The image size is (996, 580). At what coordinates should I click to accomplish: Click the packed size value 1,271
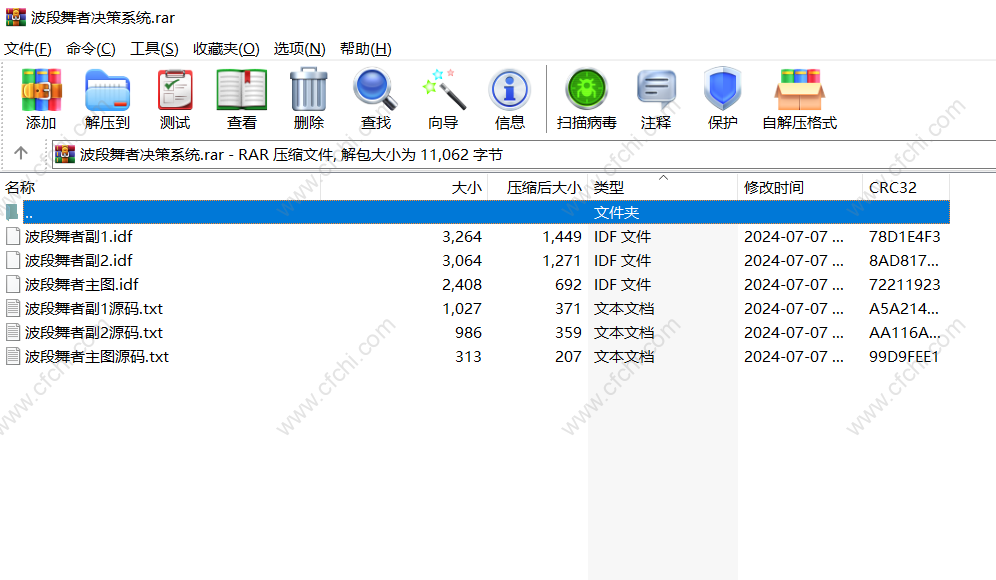click(562, 260)
